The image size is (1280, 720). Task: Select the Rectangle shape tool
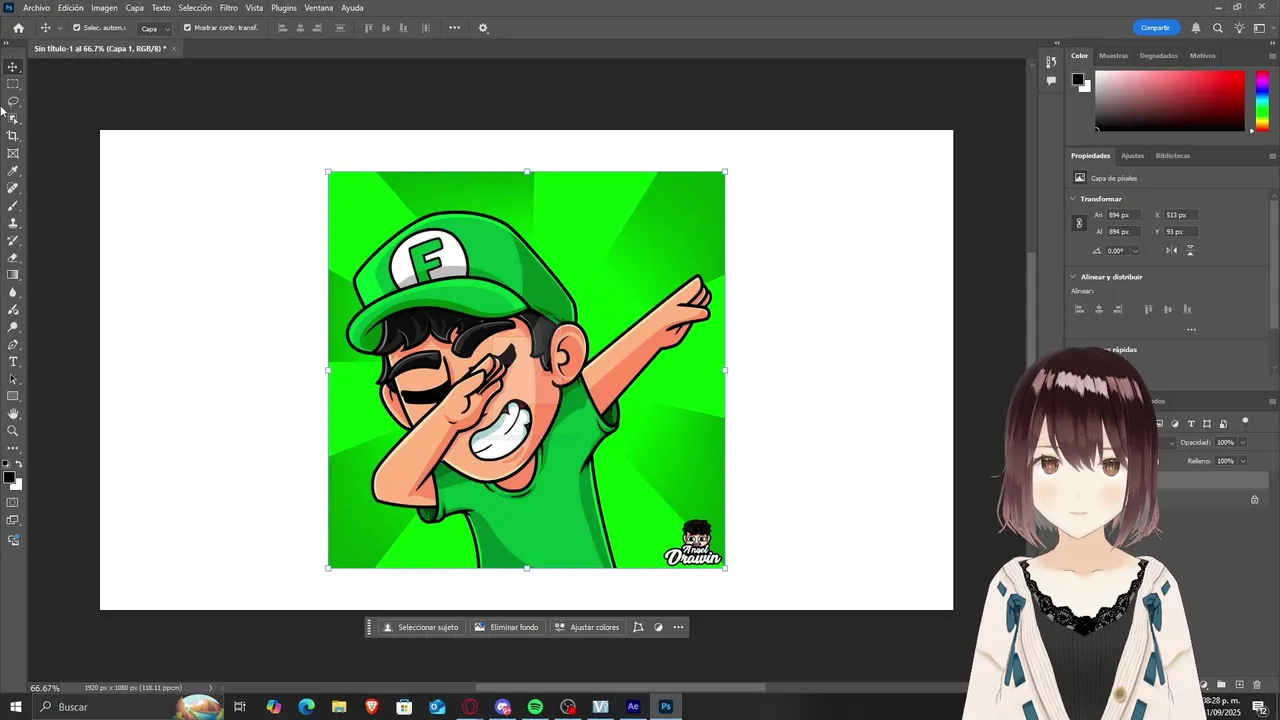[13, 397]
